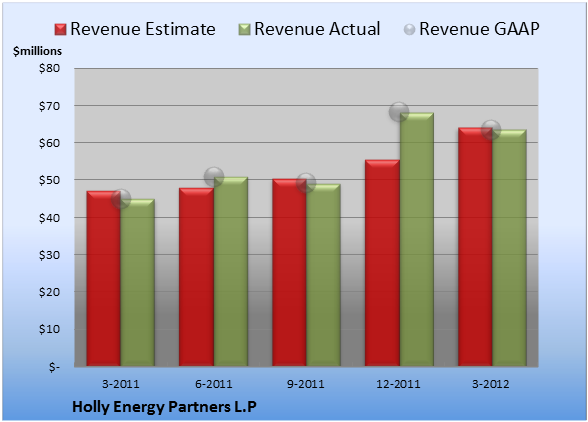Click the "3-2011" x-axis label
The image size is (588, 422).
pos(121,384)
